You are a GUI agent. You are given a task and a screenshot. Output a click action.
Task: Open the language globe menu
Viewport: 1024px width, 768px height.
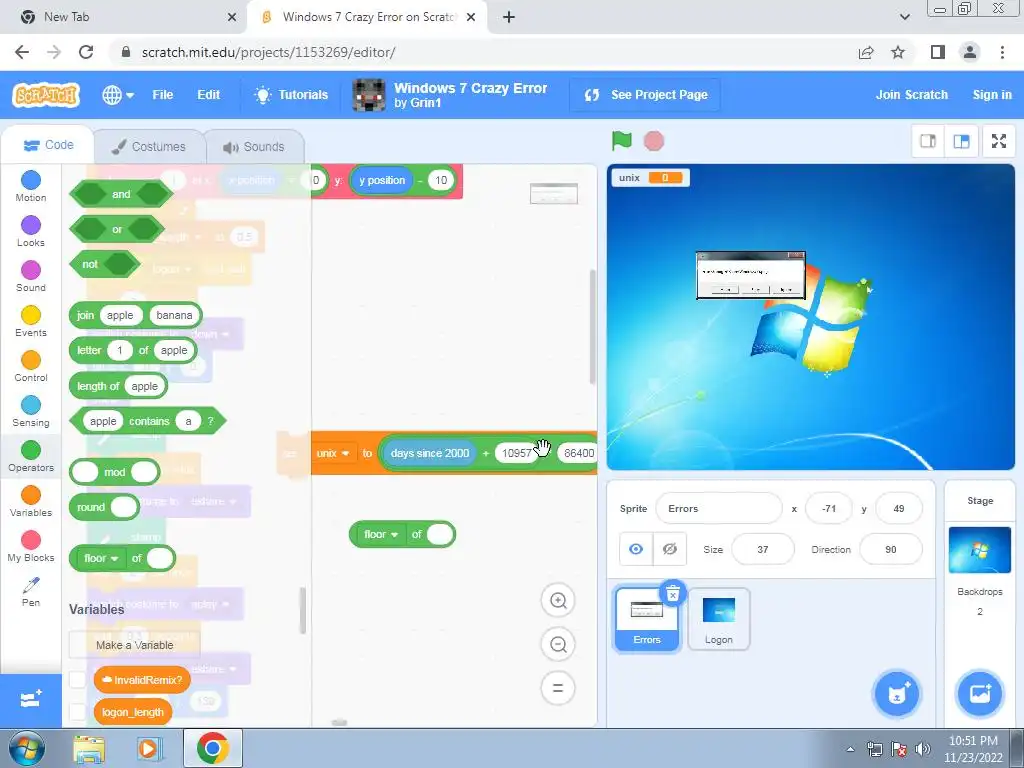pos(118,95)
